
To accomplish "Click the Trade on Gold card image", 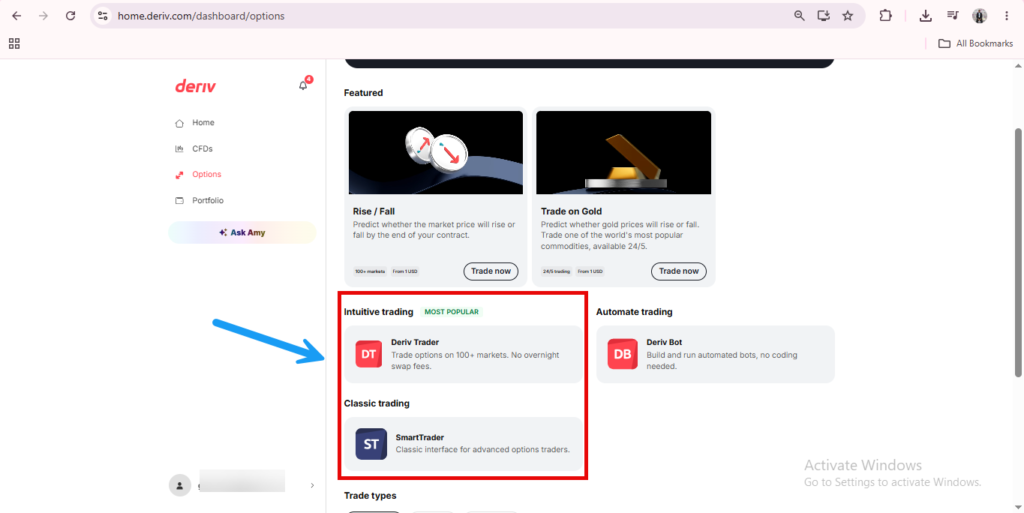I will [x=624, y=152].
